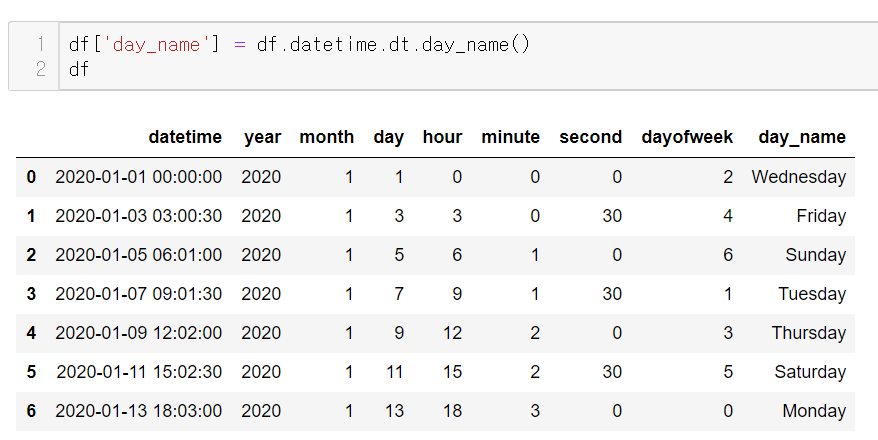
Task: Select the 'minute' column header
Action: [x=510, y=137]
